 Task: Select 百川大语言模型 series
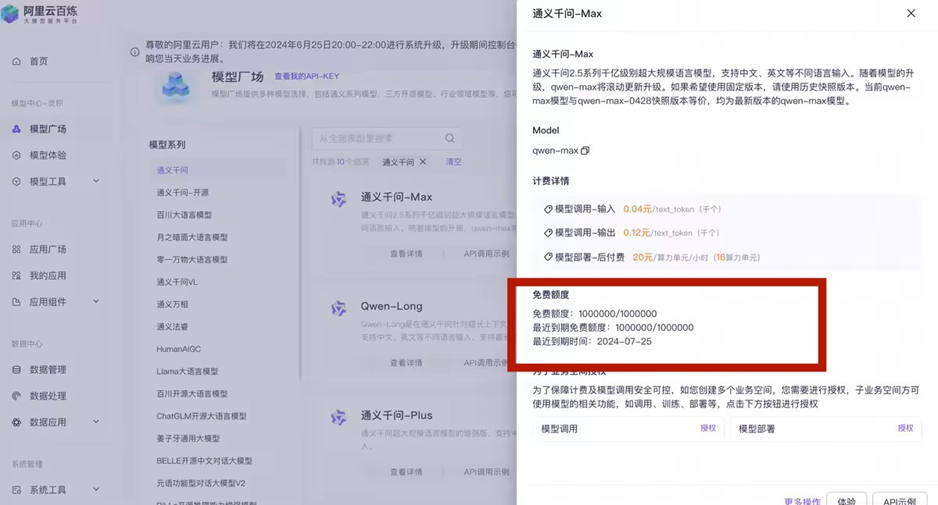coord(184,215)
